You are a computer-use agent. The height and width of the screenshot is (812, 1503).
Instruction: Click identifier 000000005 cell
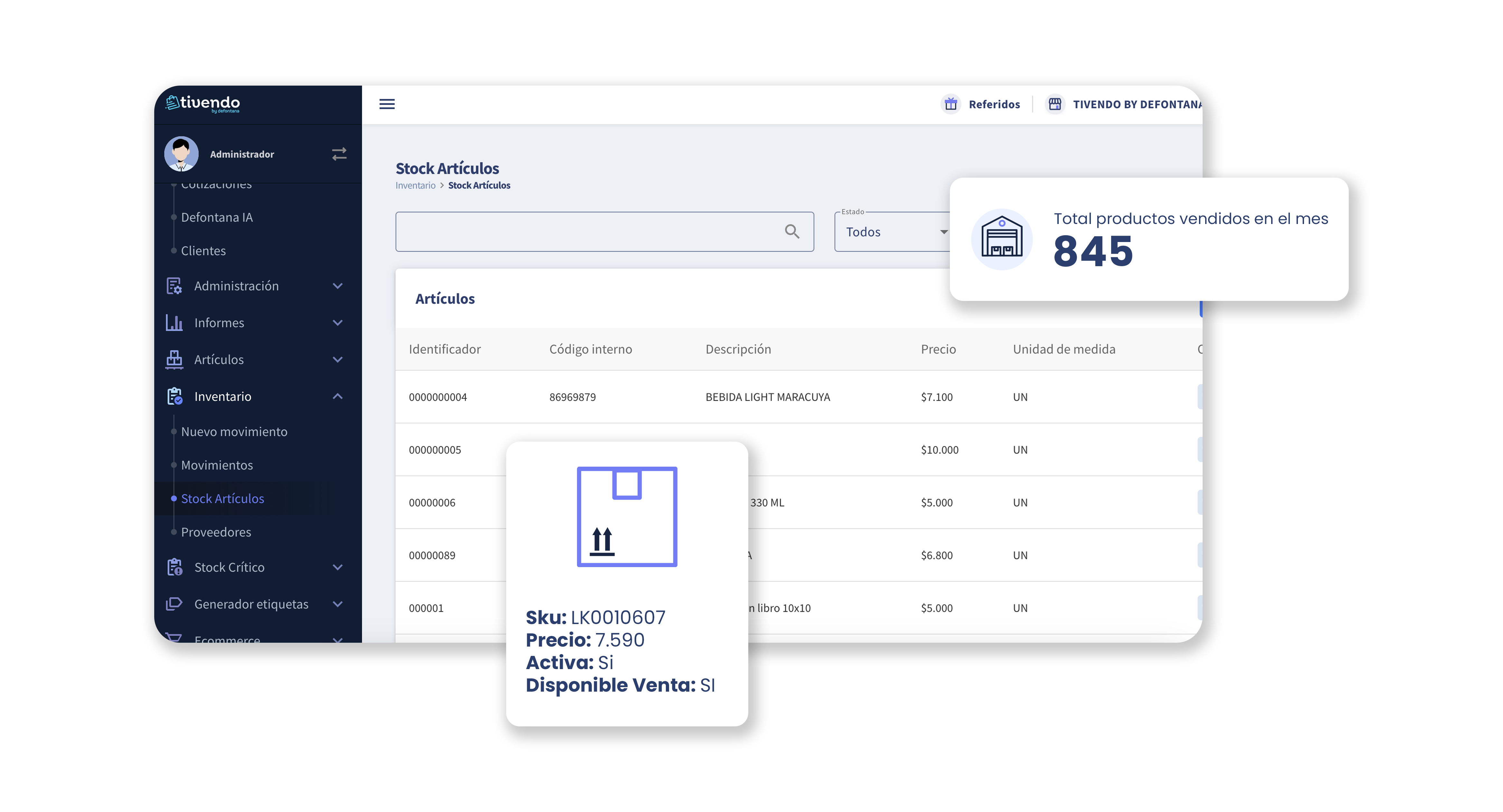tap(435, 450)
